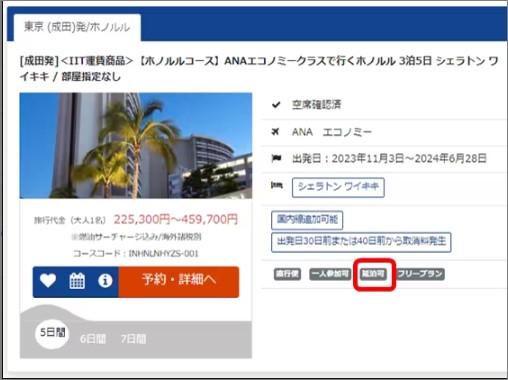Click the 延泊可 badge
508x380 pixels.
(x=374, y=274)
